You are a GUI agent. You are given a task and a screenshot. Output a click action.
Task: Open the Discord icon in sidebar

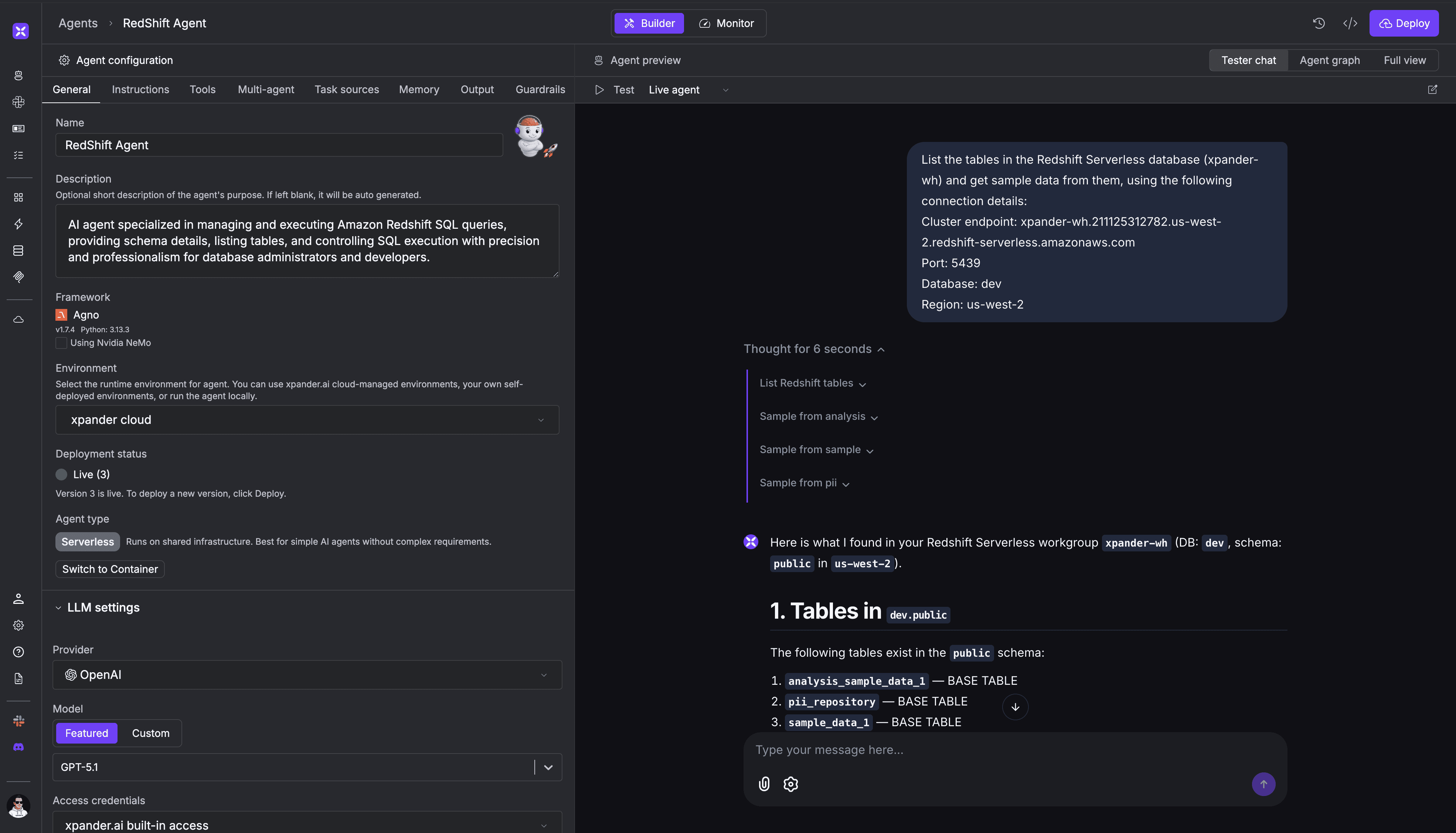pos(18,747)
